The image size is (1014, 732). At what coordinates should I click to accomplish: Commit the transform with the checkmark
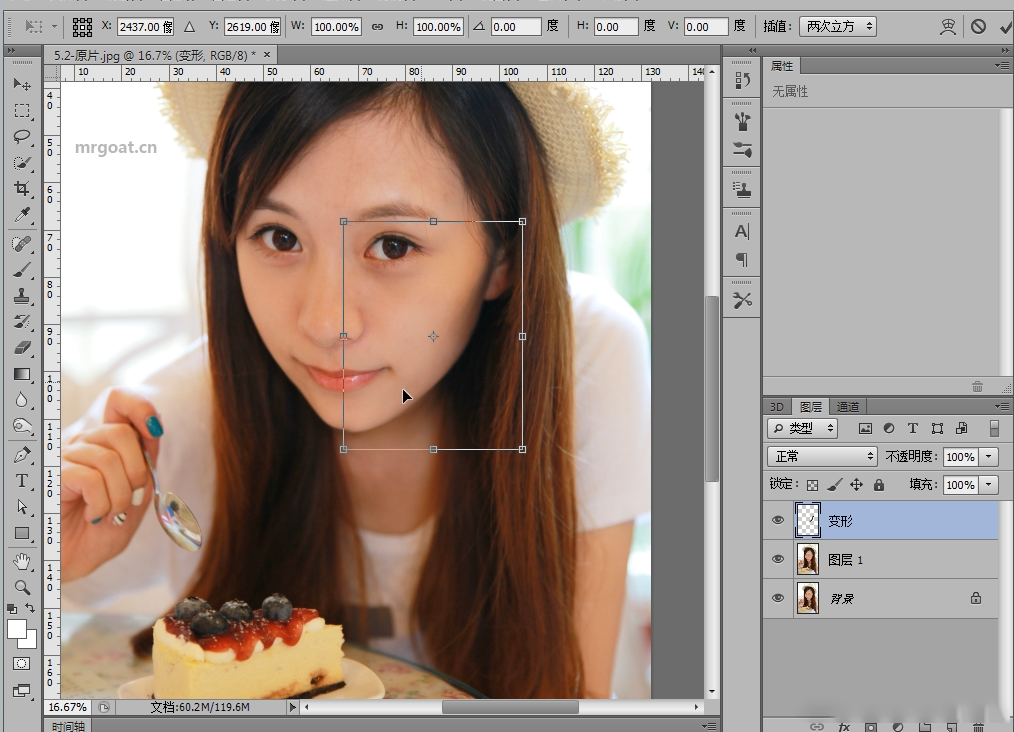click(x=1004, y=27)
